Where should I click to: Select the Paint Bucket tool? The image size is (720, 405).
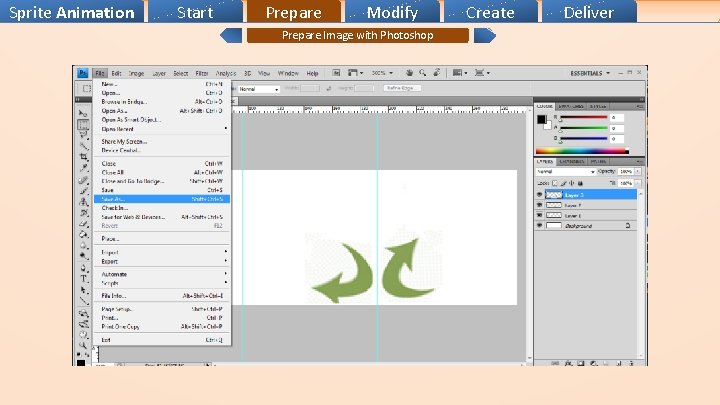click(x=83, y=234)
